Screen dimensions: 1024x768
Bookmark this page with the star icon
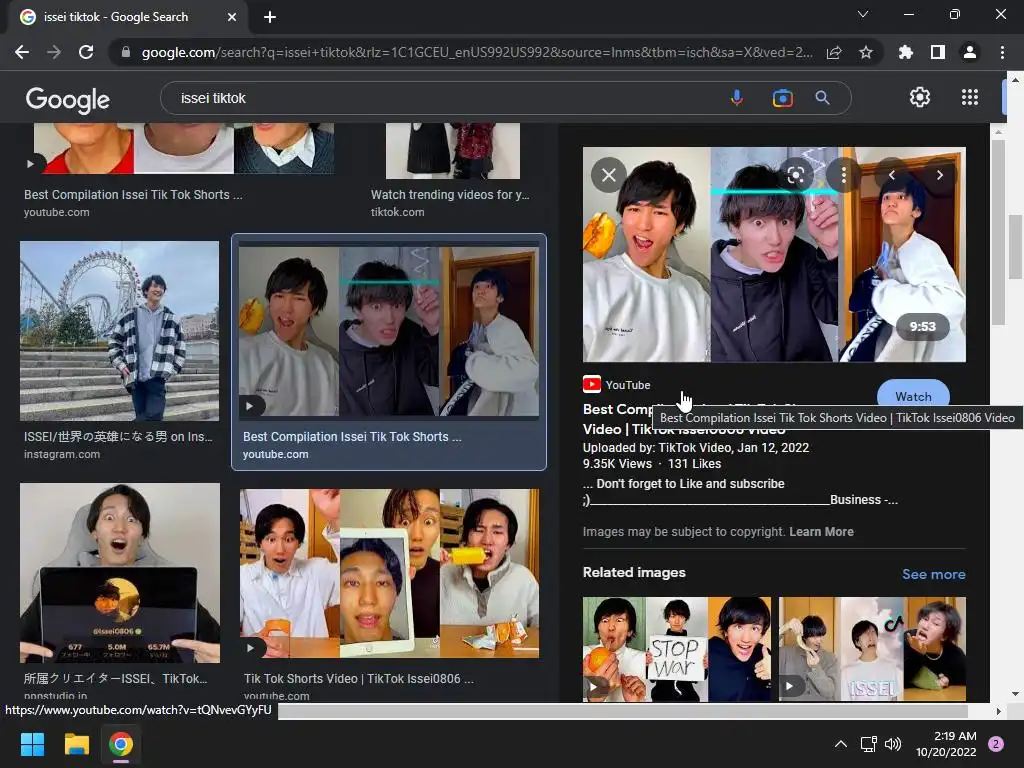(x=866, y=52)
